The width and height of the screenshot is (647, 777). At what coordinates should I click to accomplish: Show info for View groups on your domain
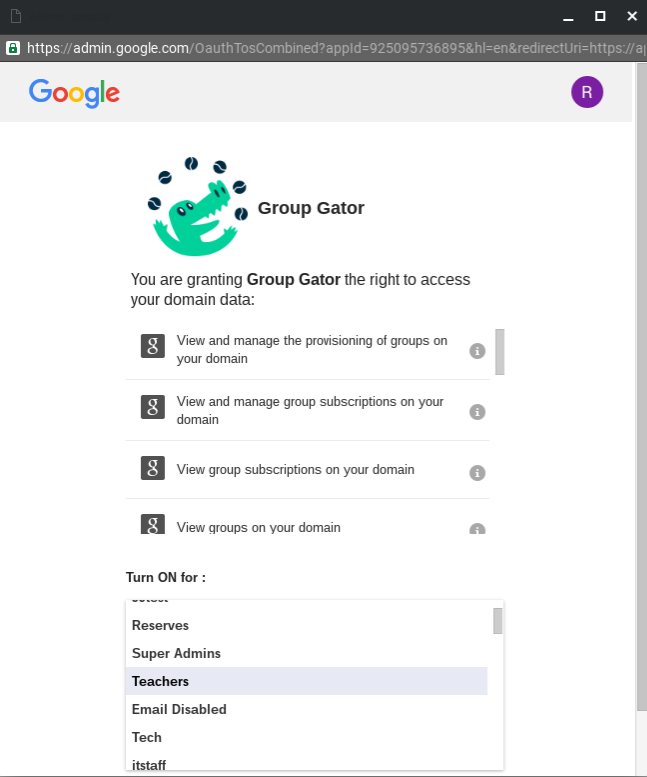[x=477, y=529]
